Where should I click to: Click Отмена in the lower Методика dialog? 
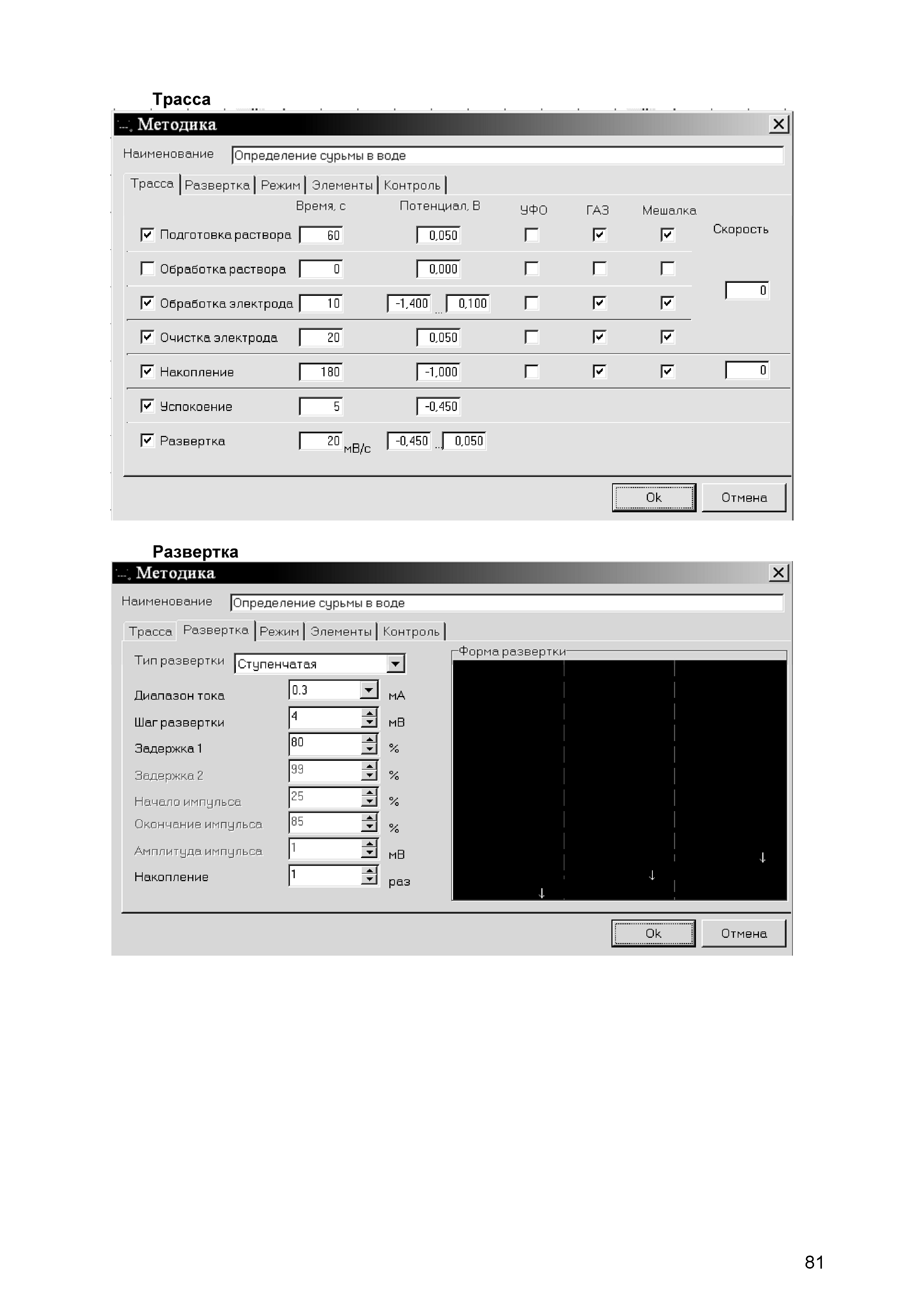(x=744, y=934)
